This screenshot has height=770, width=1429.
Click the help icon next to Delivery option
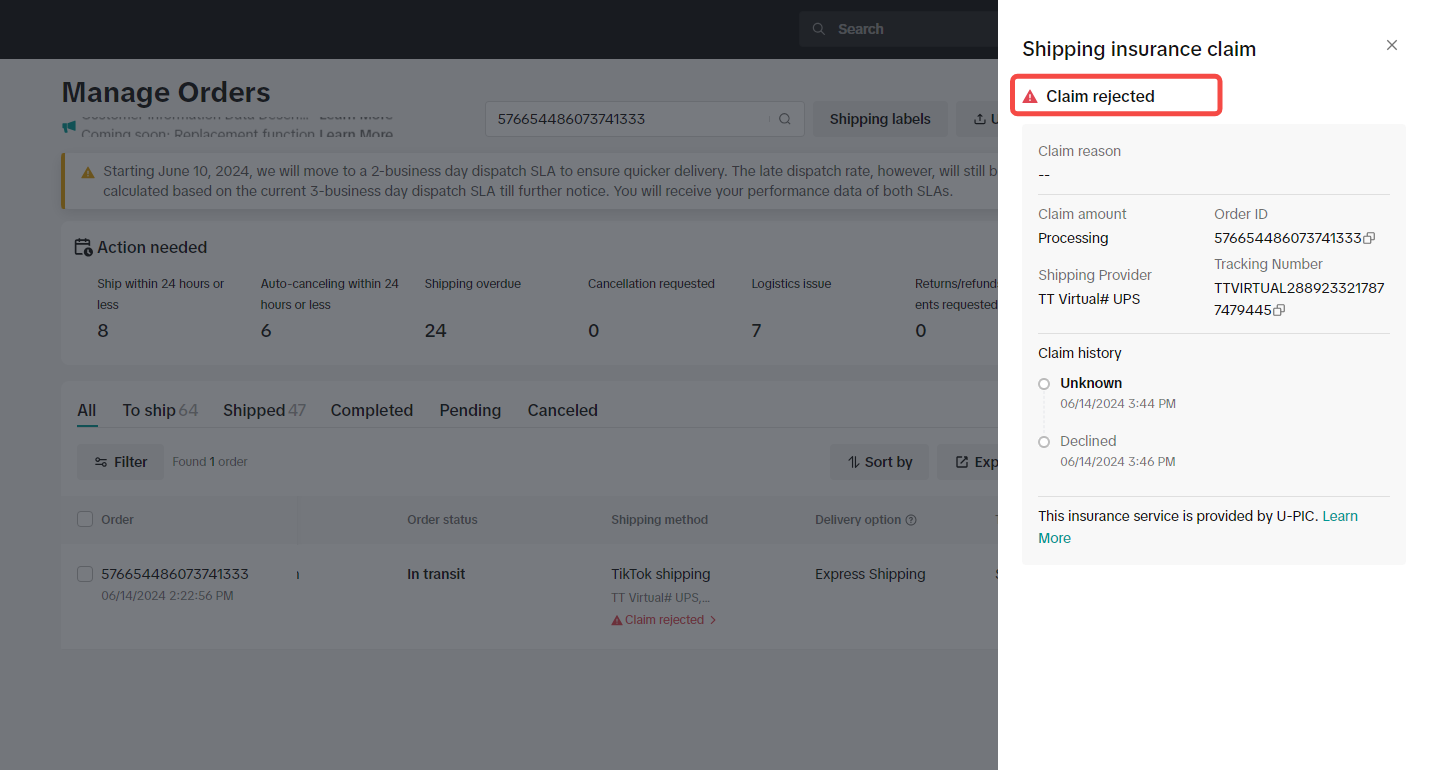click(x=910, y=520)
